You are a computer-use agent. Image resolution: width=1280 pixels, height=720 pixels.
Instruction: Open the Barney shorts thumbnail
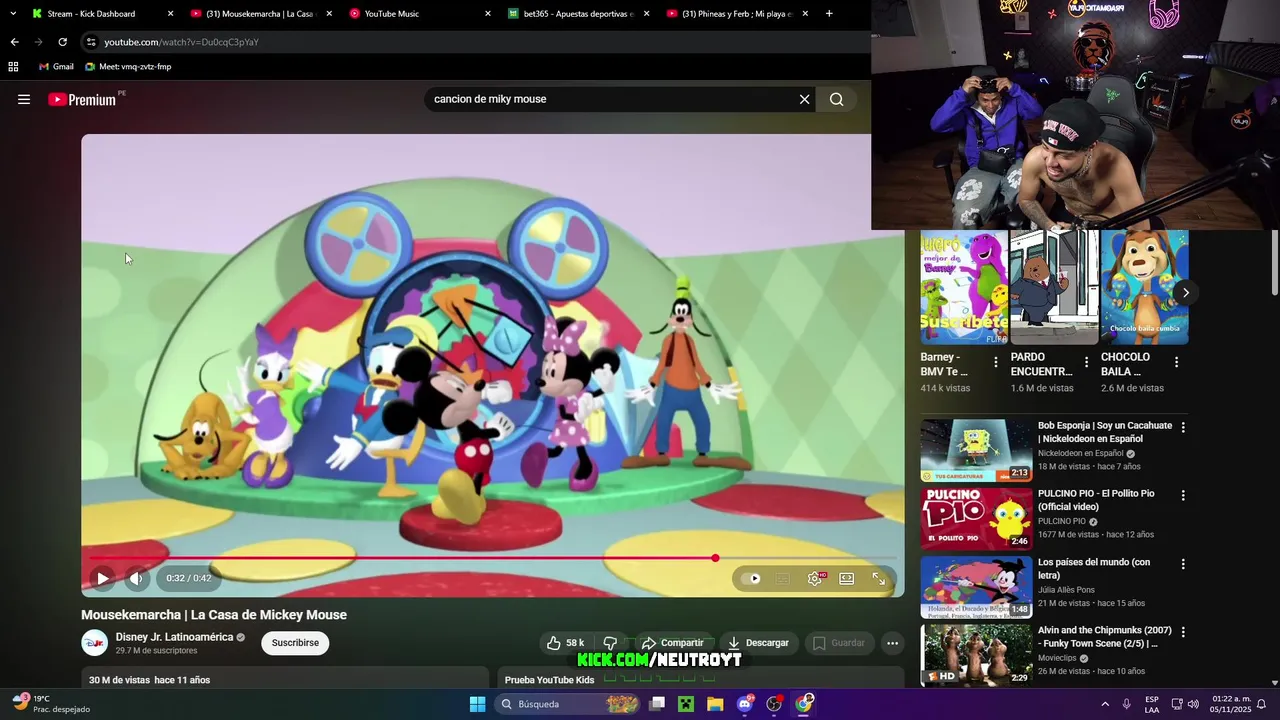pyautogui.click(x=964, y=287)
